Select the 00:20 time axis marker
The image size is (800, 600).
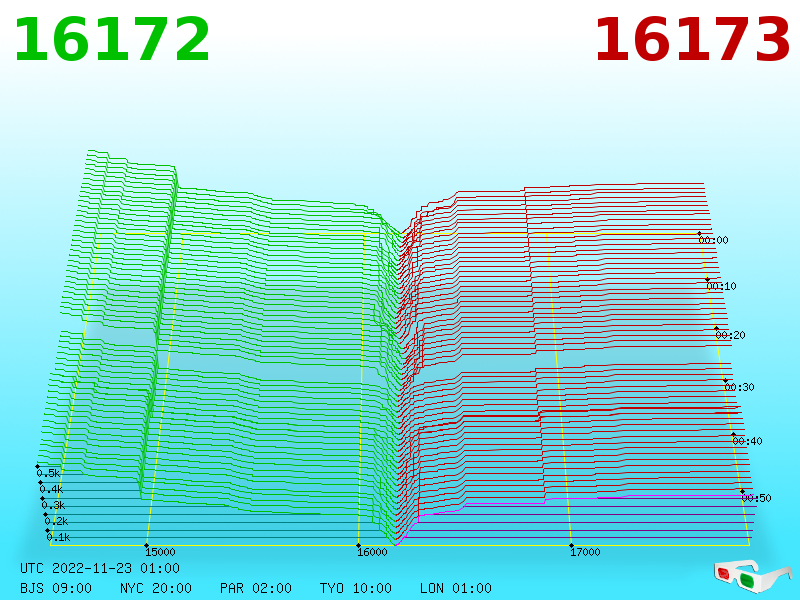(730, 335)
